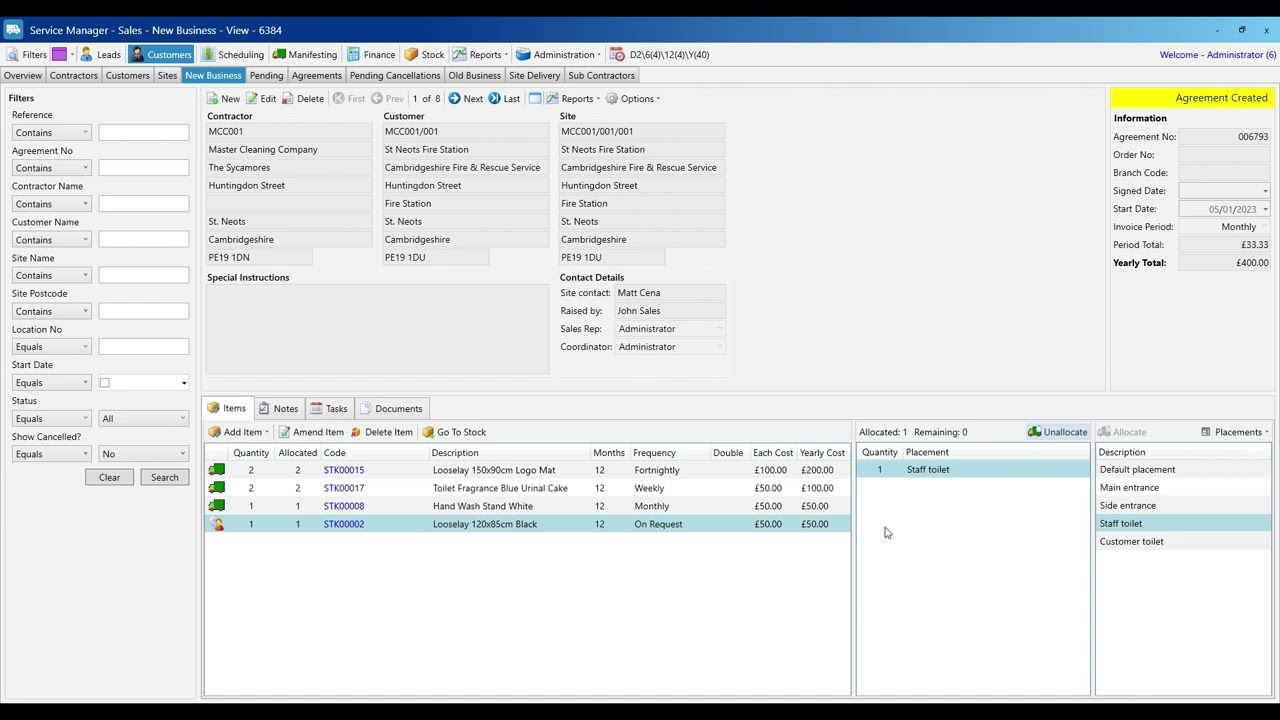Click the Edit record icon
Image resolution: width=1280 pixels, height=720 pixels.
pyautogui.click(x=252, y=99)
